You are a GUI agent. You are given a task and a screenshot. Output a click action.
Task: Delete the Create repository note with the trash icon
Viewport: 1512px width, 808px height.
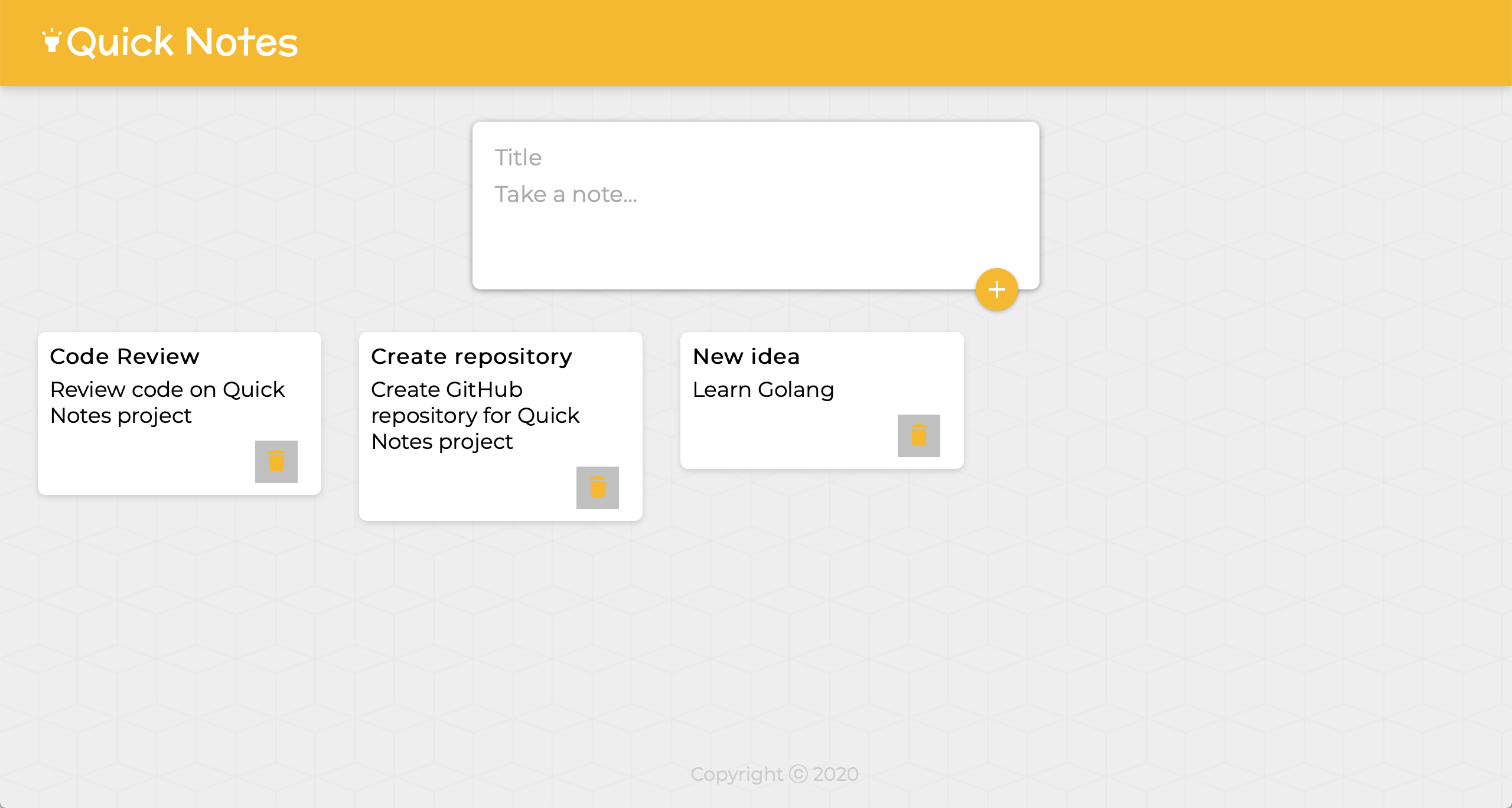(597, 487)
